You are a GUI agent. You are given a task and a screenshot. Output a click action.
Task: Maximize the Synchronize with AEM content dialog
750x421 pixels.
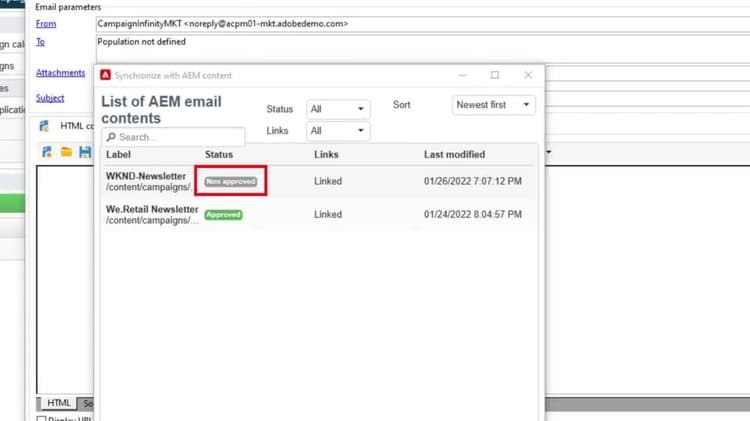pyautogui.click(x=495, y=75)
